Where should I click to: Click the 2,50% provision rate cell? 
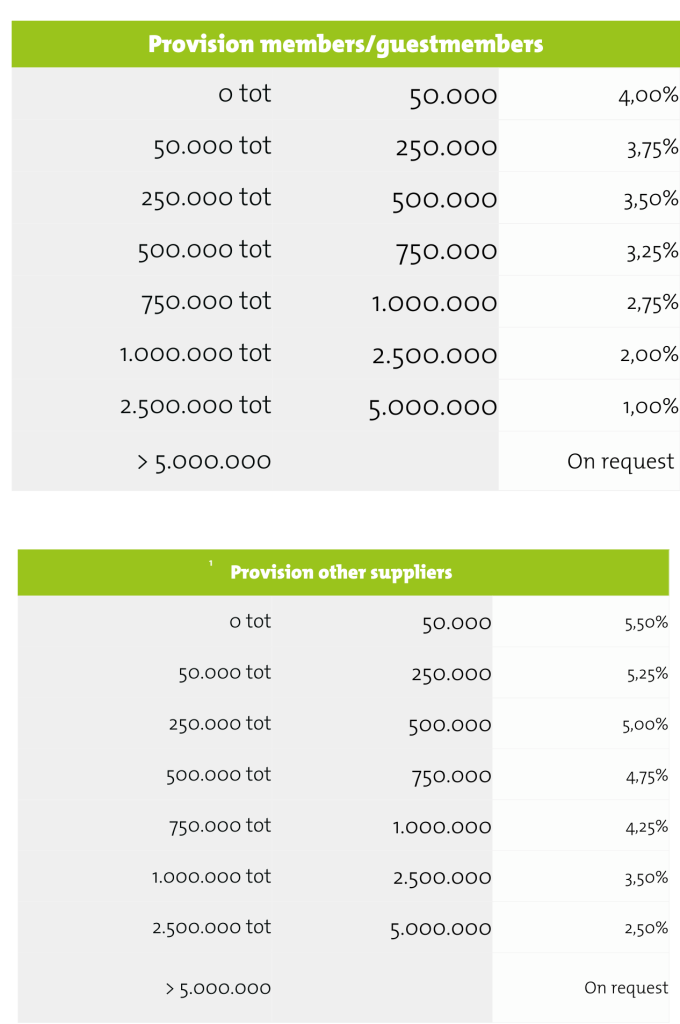coord(646,929)
